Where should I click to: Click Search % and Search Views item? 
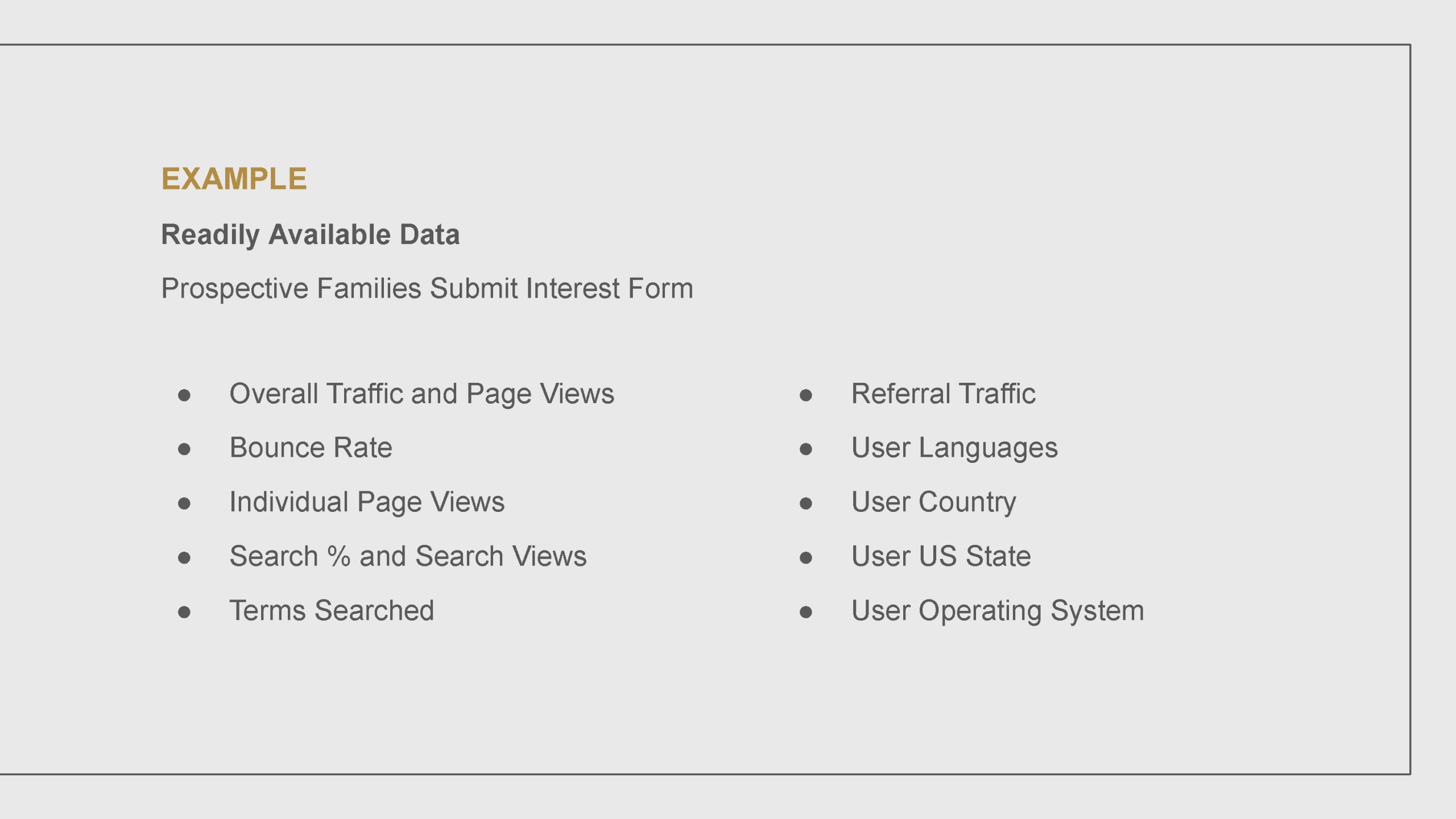[x=408, y=556]
